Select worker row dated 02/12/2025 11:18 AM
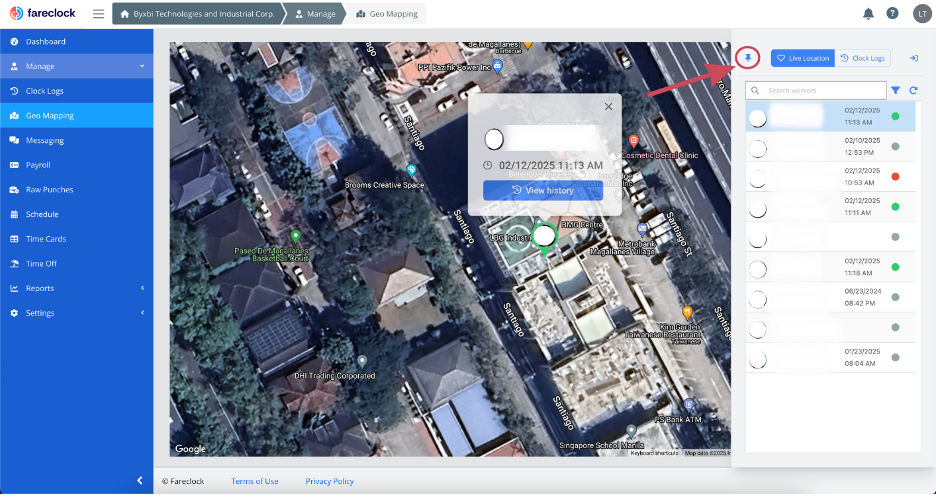 pyautogui.click(x=830, y=267)
